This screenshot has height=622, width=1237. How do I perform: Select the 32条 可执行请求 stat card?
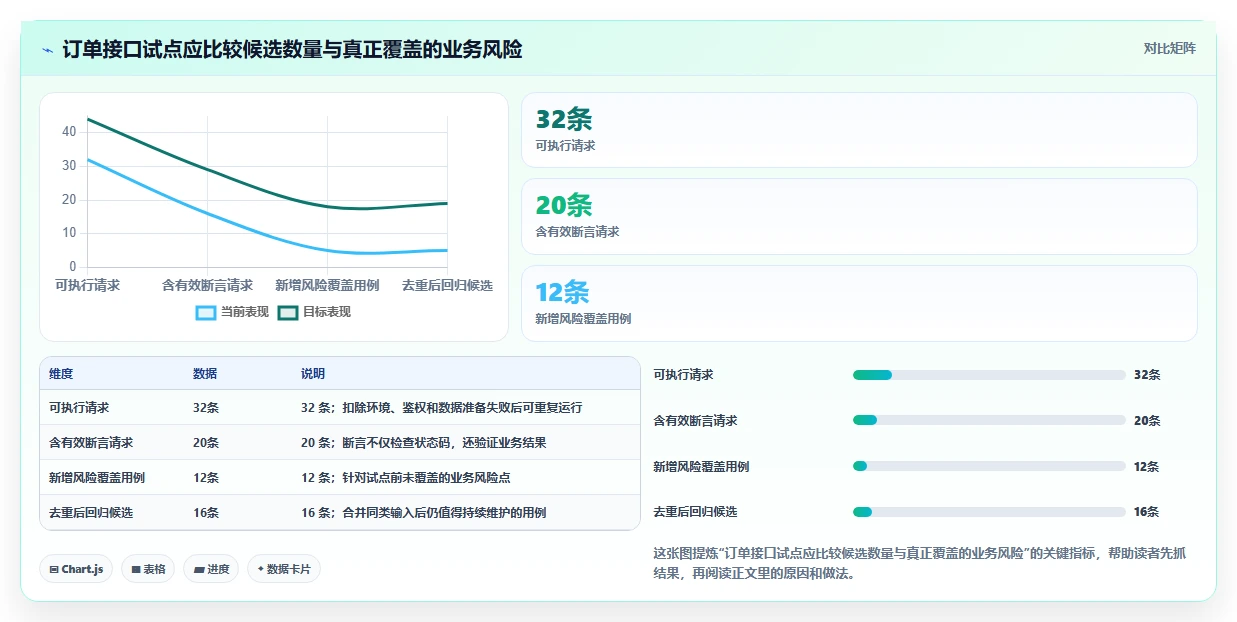pos(859,130)
